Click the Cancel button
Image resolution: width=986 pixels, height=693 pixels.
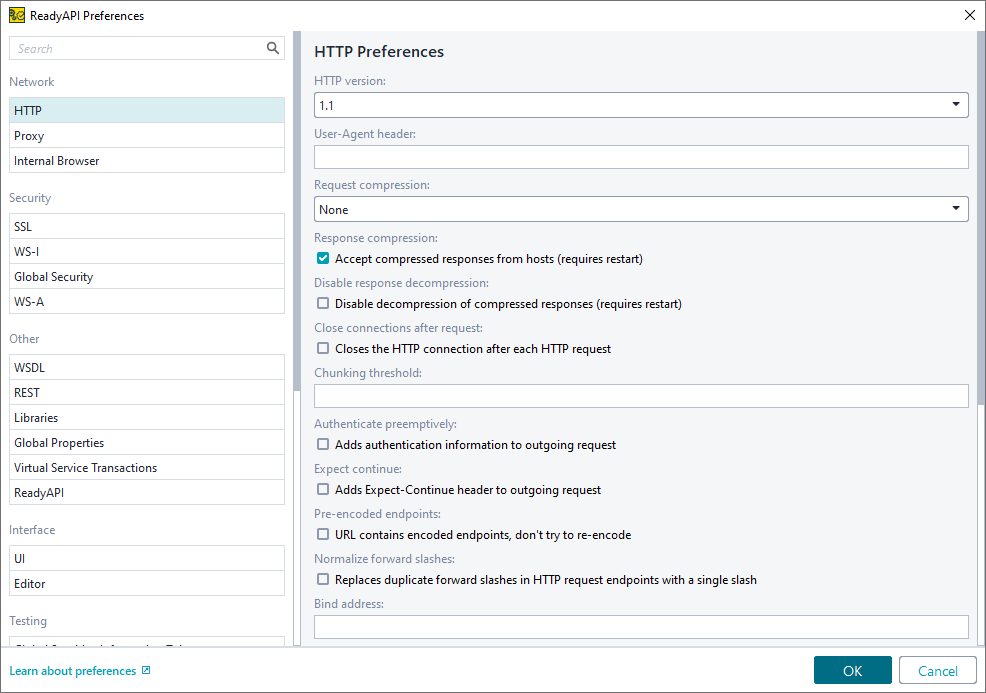pos(937,670)
